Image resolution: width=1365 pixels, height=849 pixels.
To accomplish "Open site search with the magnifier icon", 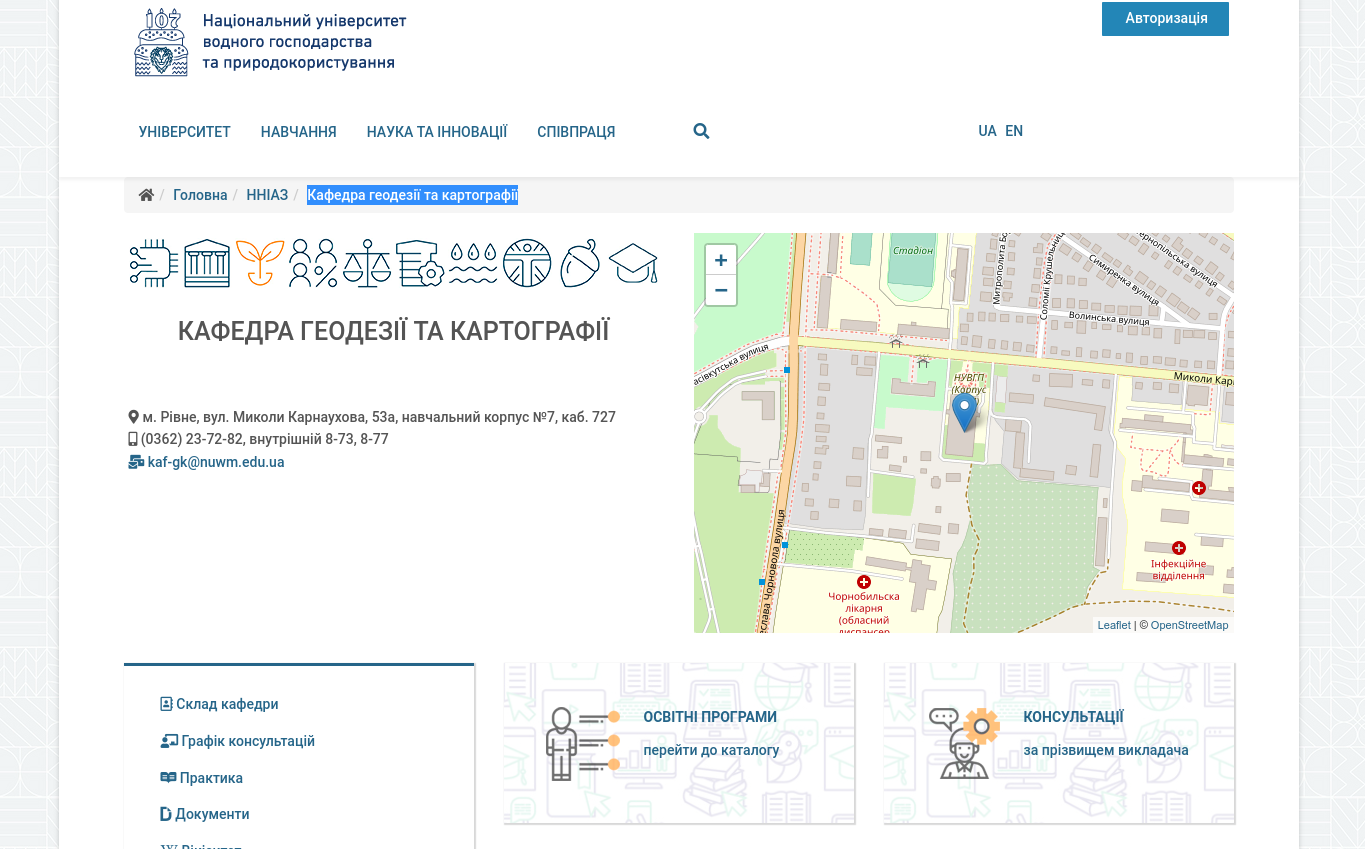I will (x=701, y=131).
